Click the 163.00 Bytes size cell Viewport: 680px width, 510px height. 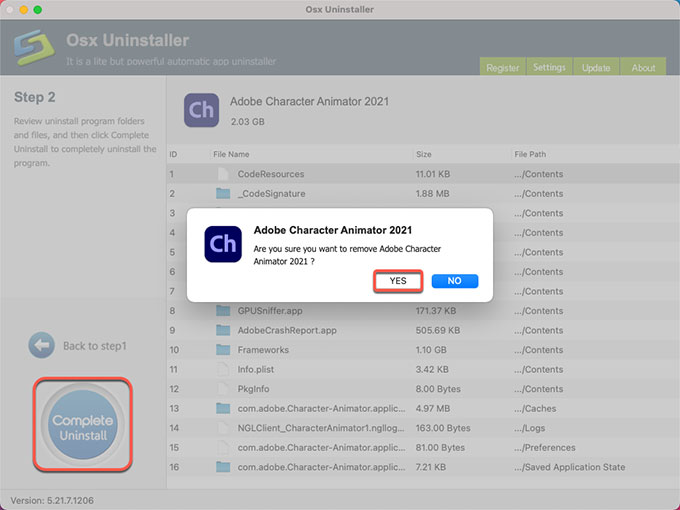[x=443, y=428]
